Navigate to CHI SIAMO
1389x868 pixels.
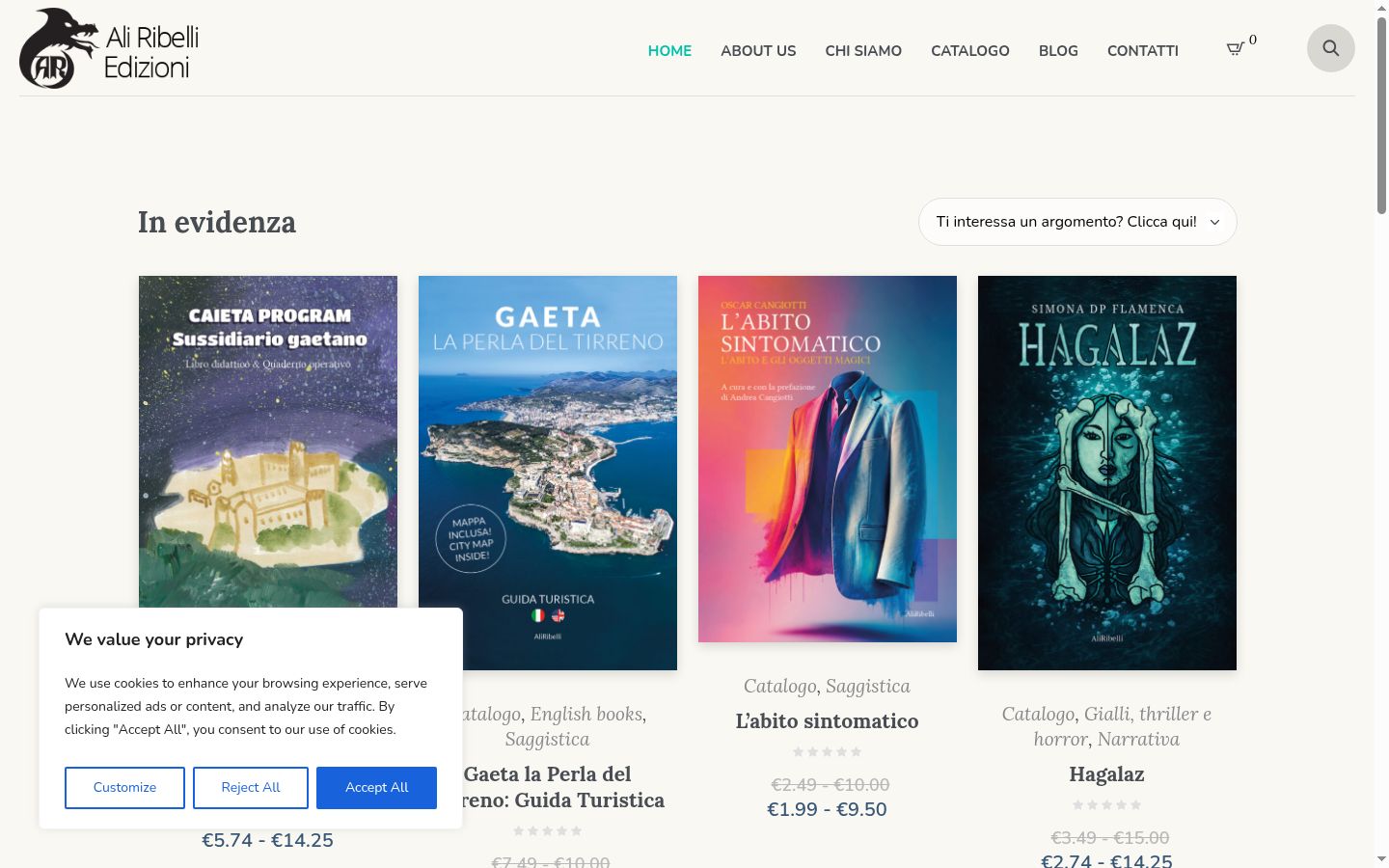click(863, 51)
